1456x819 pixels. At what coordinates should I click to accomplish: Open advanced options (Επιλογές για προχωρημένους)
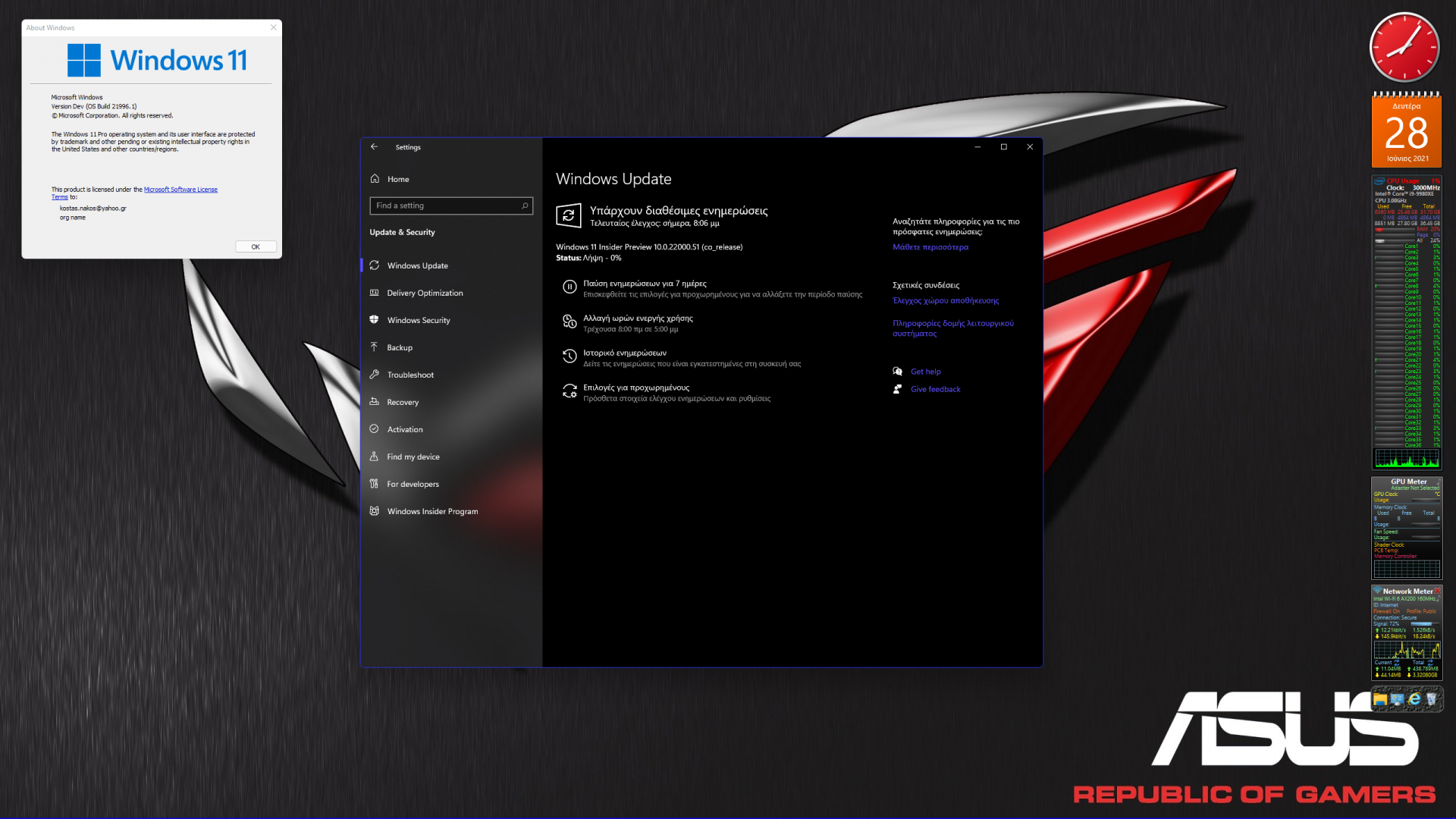[x=635, y=388]
